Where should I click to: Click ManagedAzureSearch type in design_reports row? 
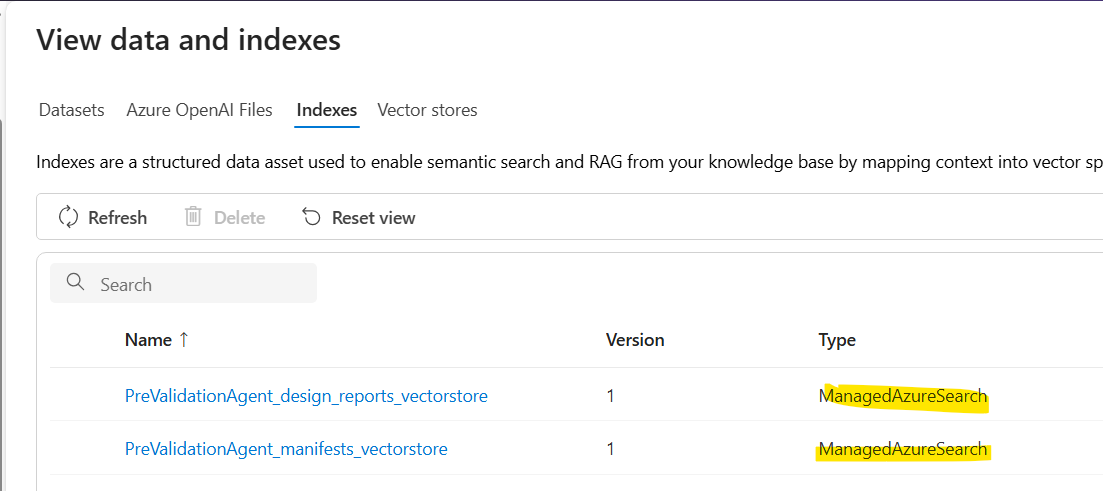click(903, 396)
